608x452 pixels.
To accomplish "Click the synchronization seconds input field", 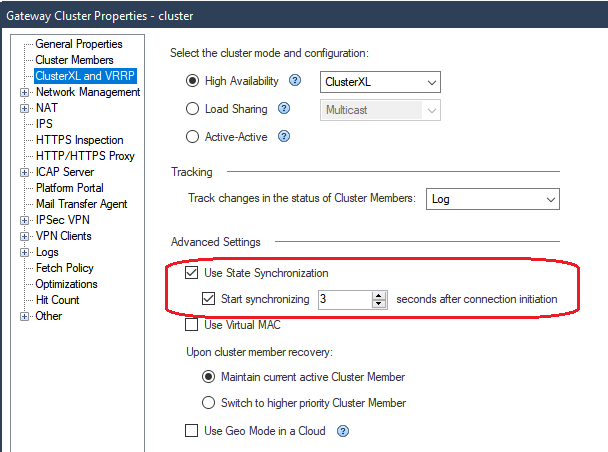I will point(343,299).
